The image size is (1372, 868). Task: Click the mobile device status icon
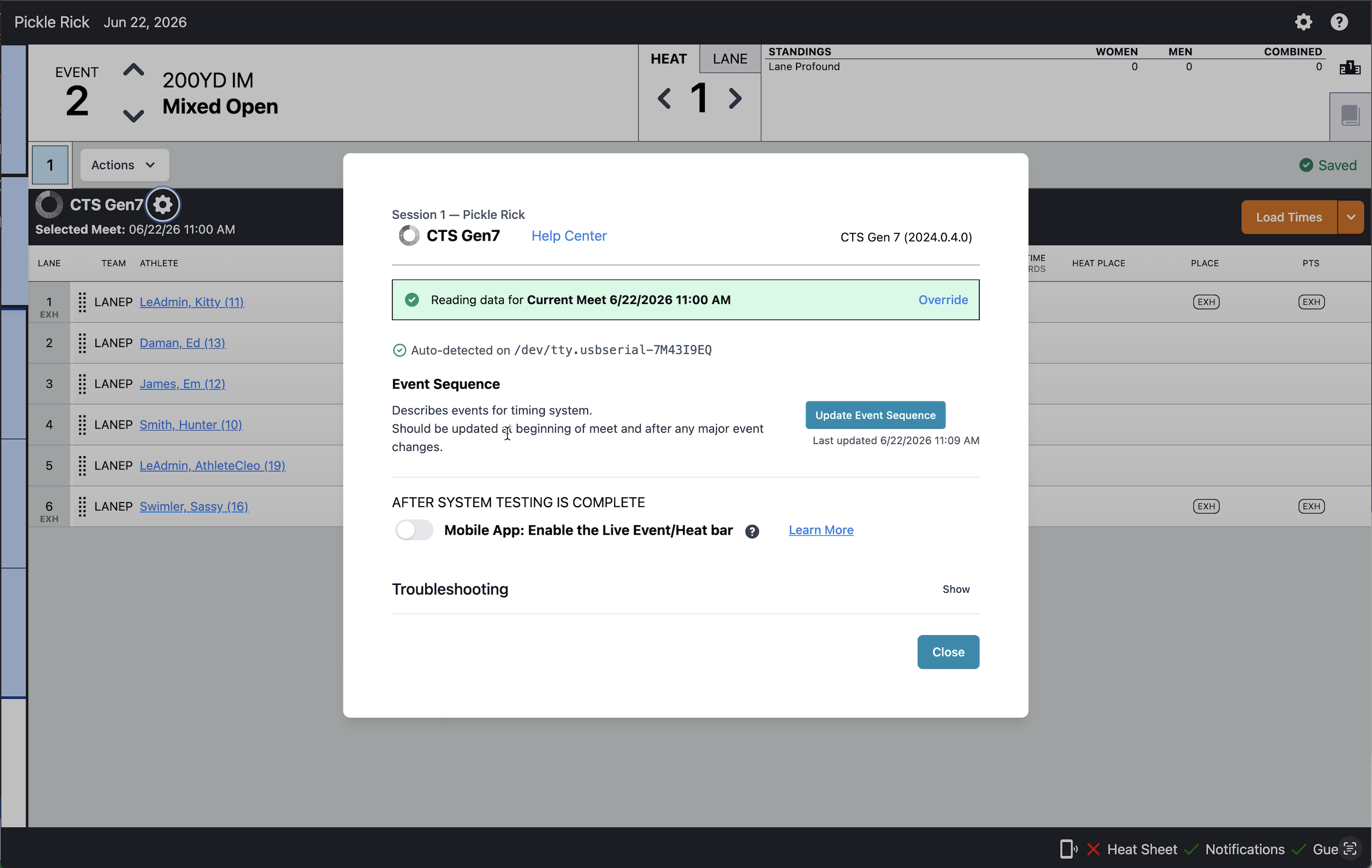1068,849
